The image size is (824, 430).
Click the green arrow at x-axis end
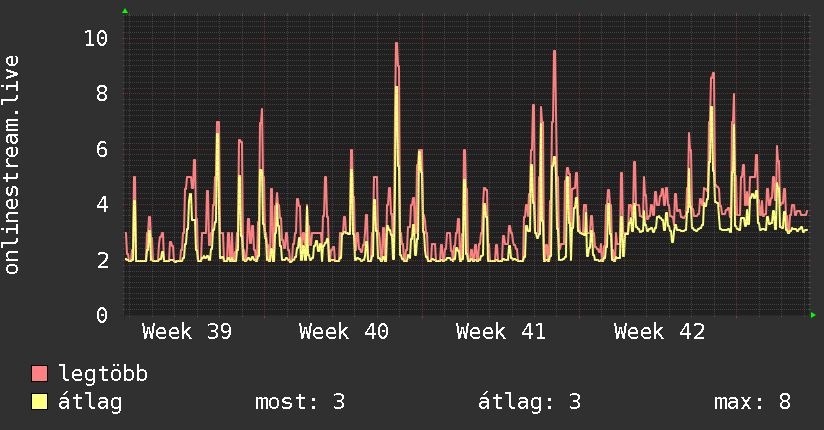pyautogui.click(x=813, y=315)
